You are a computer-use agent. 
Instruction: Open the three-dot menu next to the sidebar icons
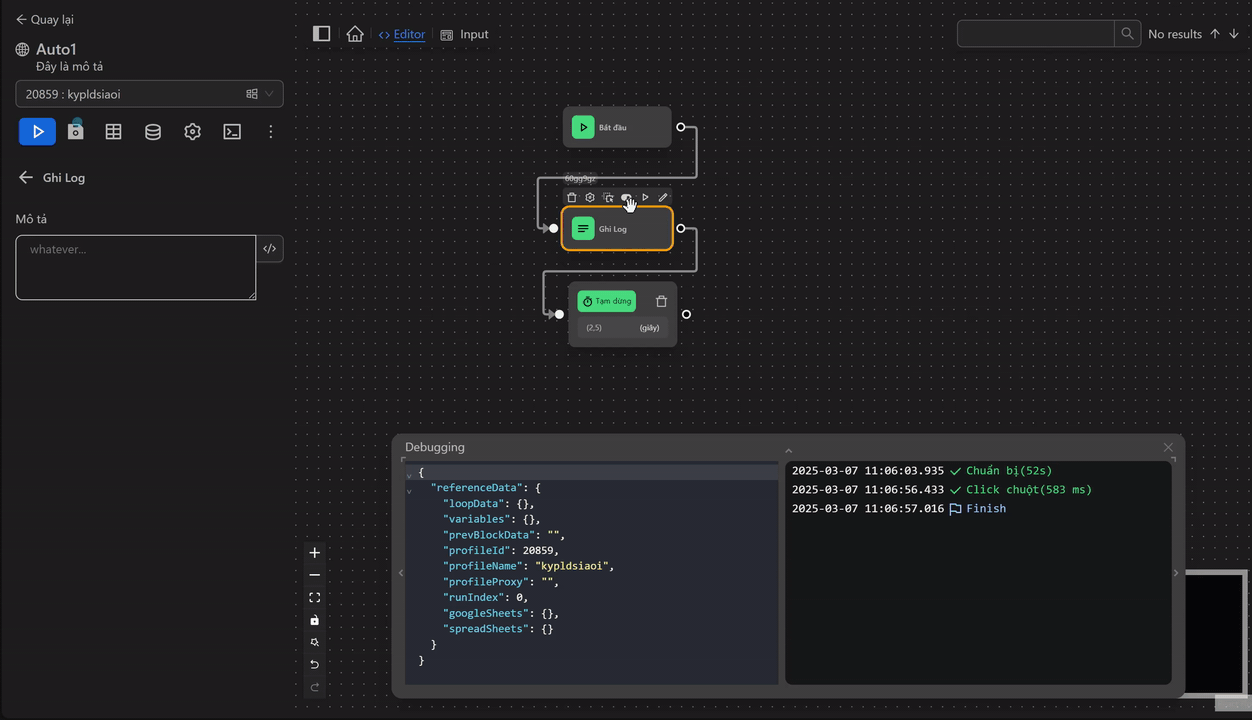coord(271,131)
